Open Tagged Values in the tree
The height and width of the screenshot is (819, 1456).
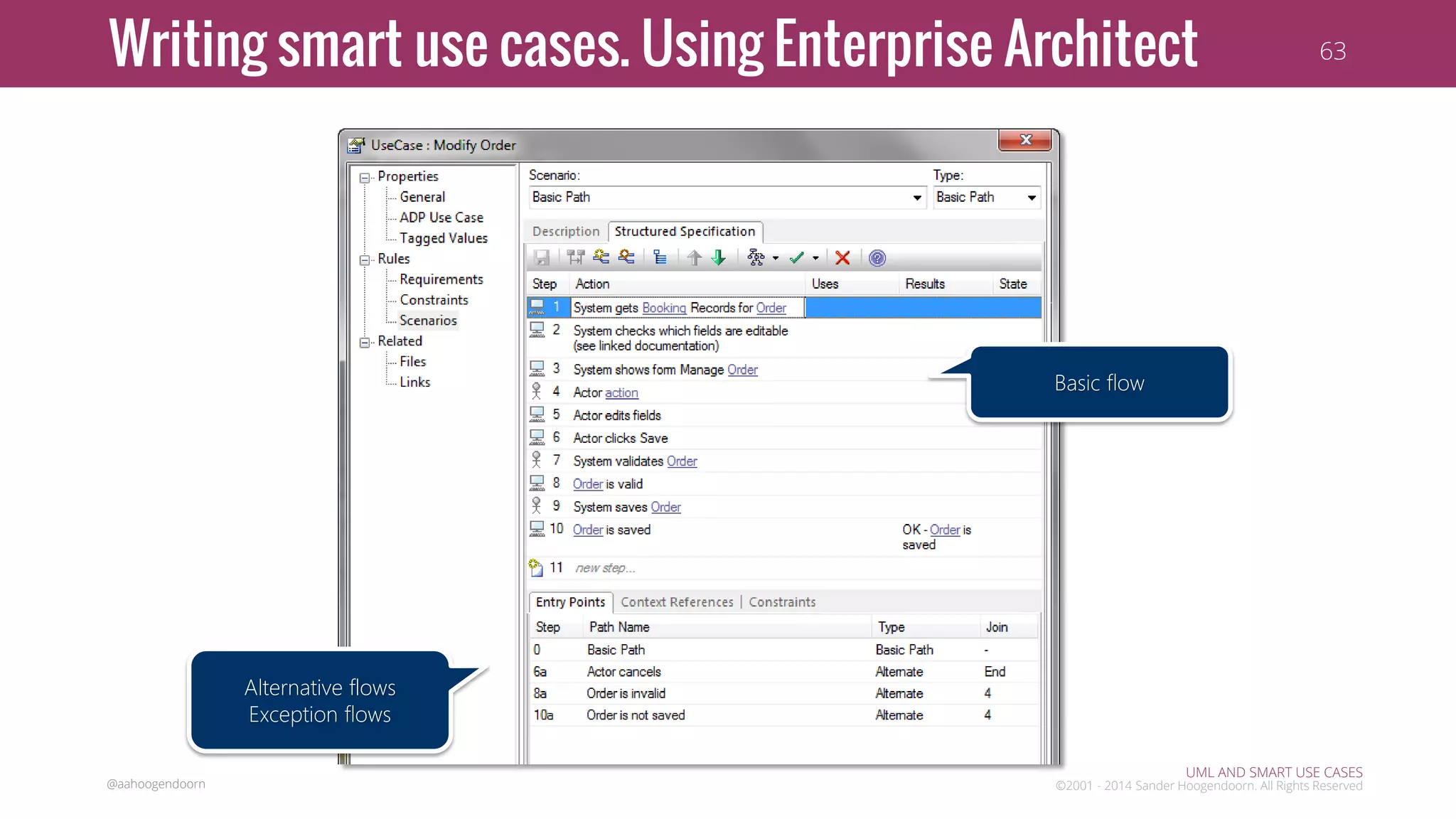tap(444, 238)
